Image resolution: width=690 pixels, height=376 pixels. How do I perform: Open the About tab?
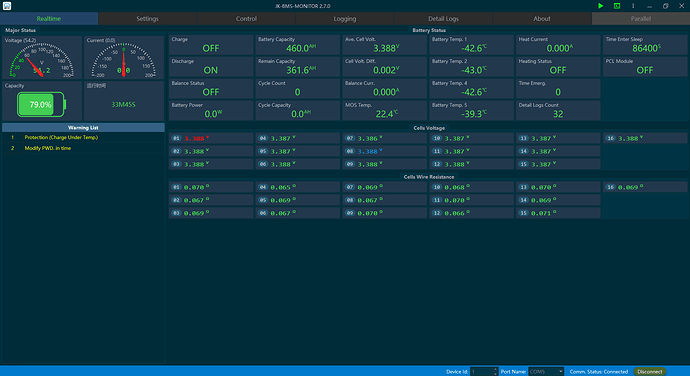[x=542, y=18]
